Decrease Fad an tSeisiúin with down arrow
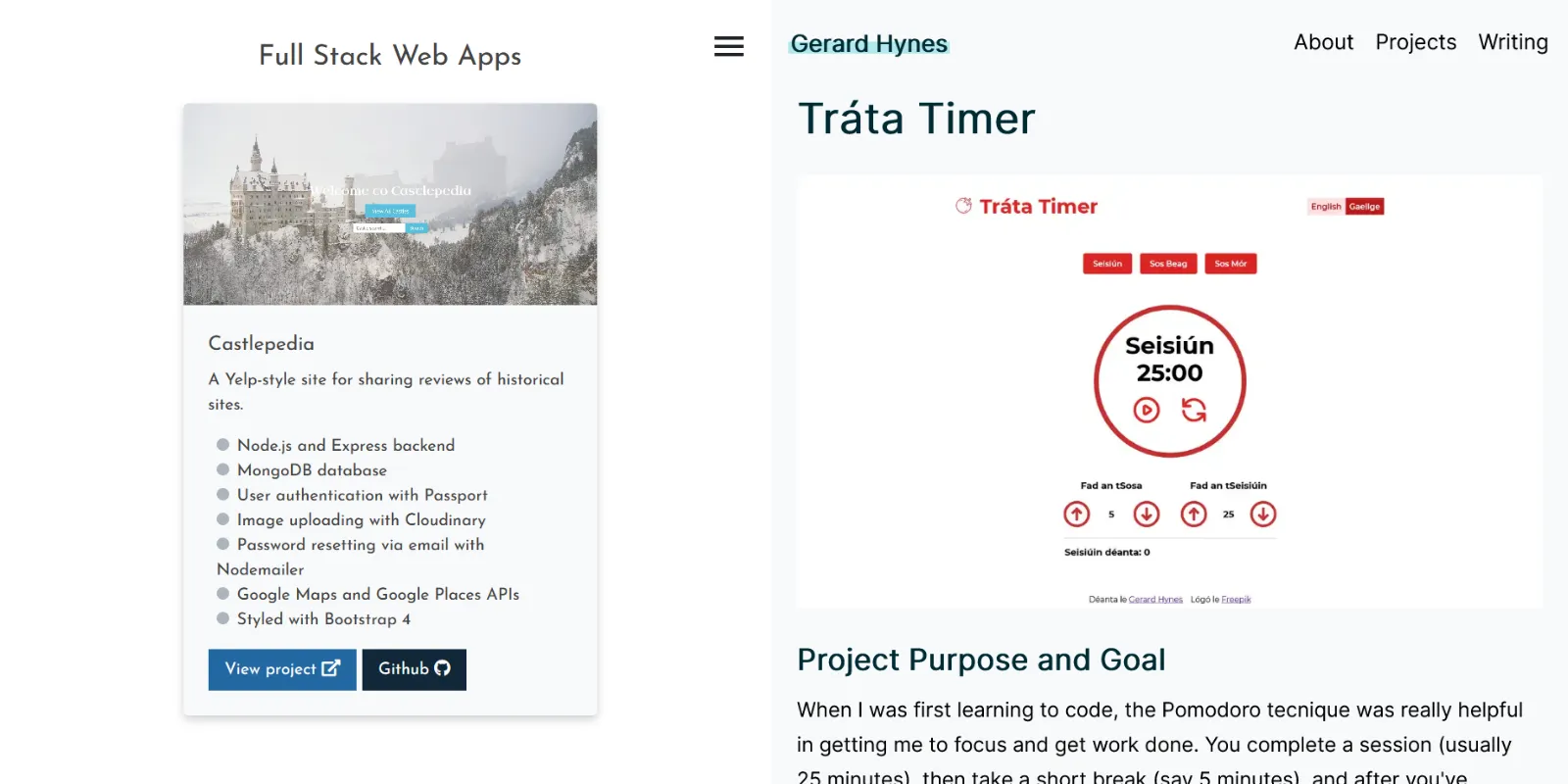The height and width of the screenshot is (784, 1568). tap(1263, 514)
